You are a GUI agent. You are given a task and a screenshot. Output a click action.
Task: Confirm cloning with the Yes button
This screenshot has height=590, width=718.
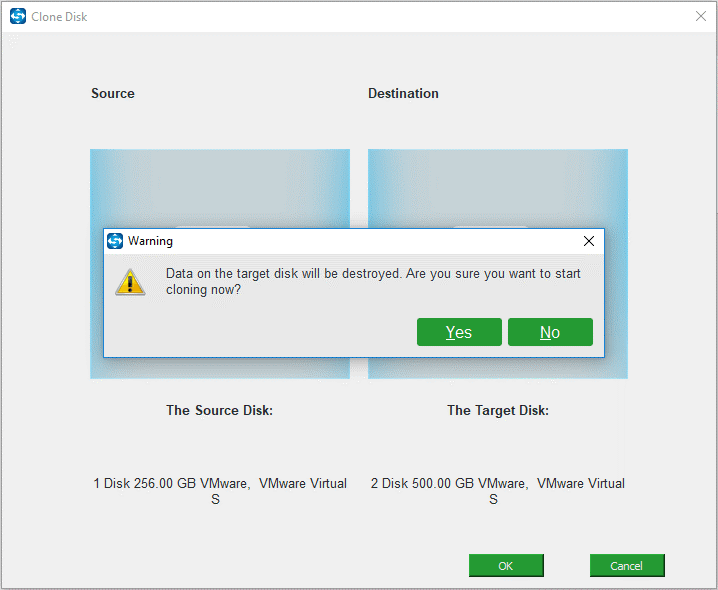pyautogui.click(x=459, y=332)
